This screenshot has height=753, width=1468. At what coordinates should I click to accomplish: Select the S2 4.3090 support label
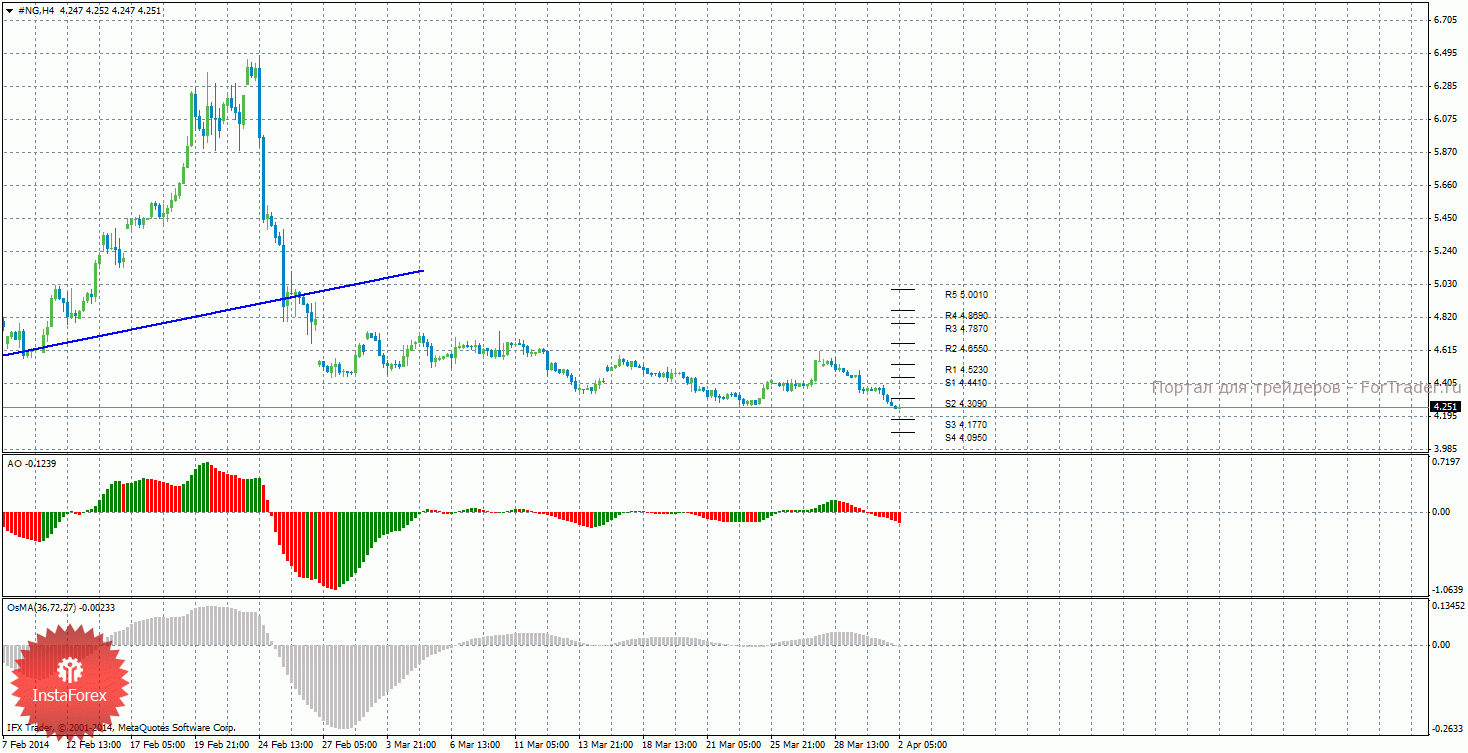click(x=966, y=404)
